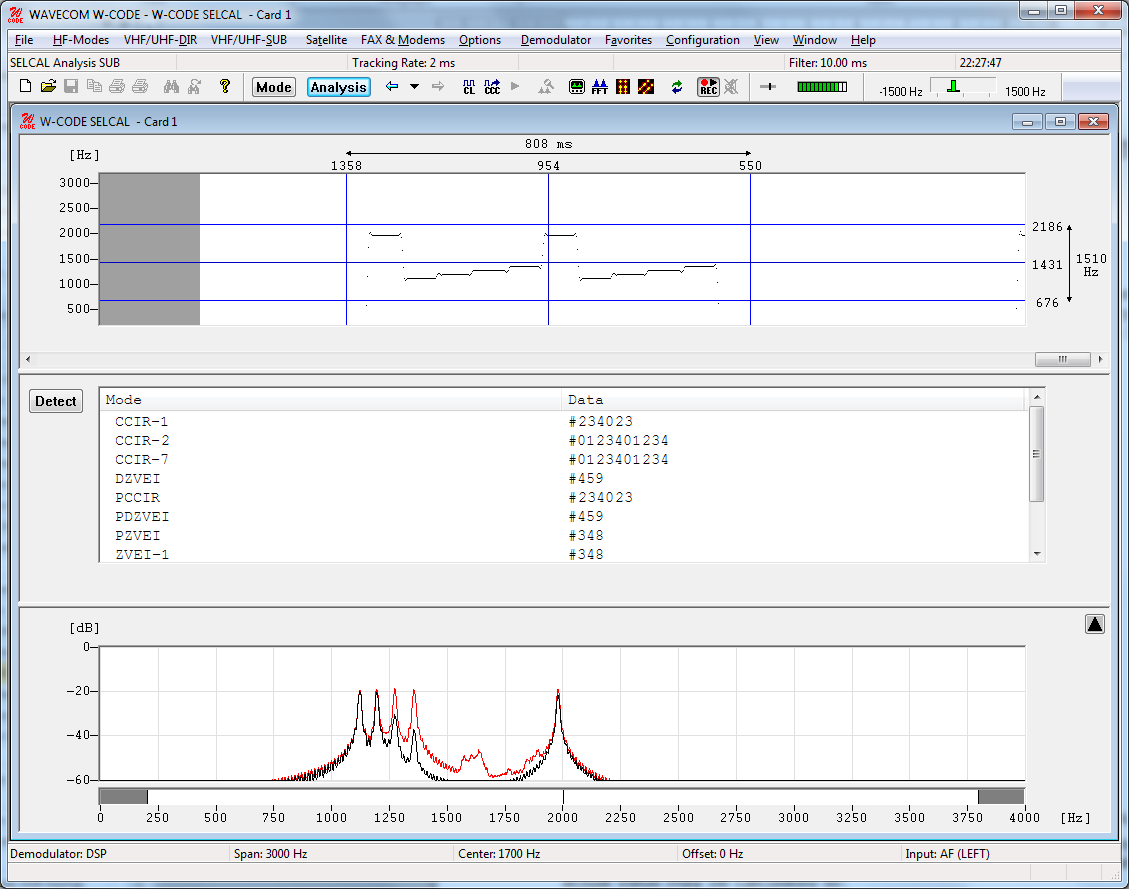Click the Copy icon in toolbar

pyautogui.click(x=94, y=86)
